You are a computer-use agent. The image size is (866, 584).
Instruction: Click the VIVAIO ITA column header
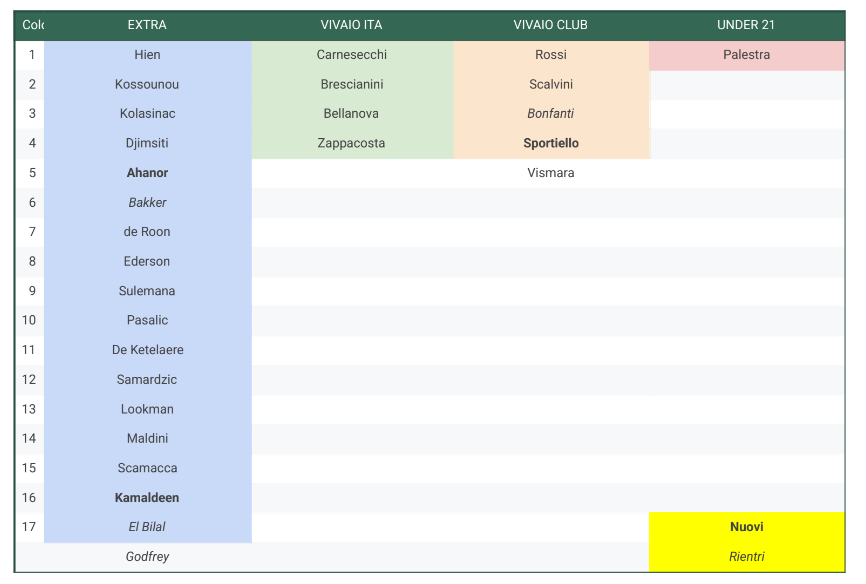[351, 25]
